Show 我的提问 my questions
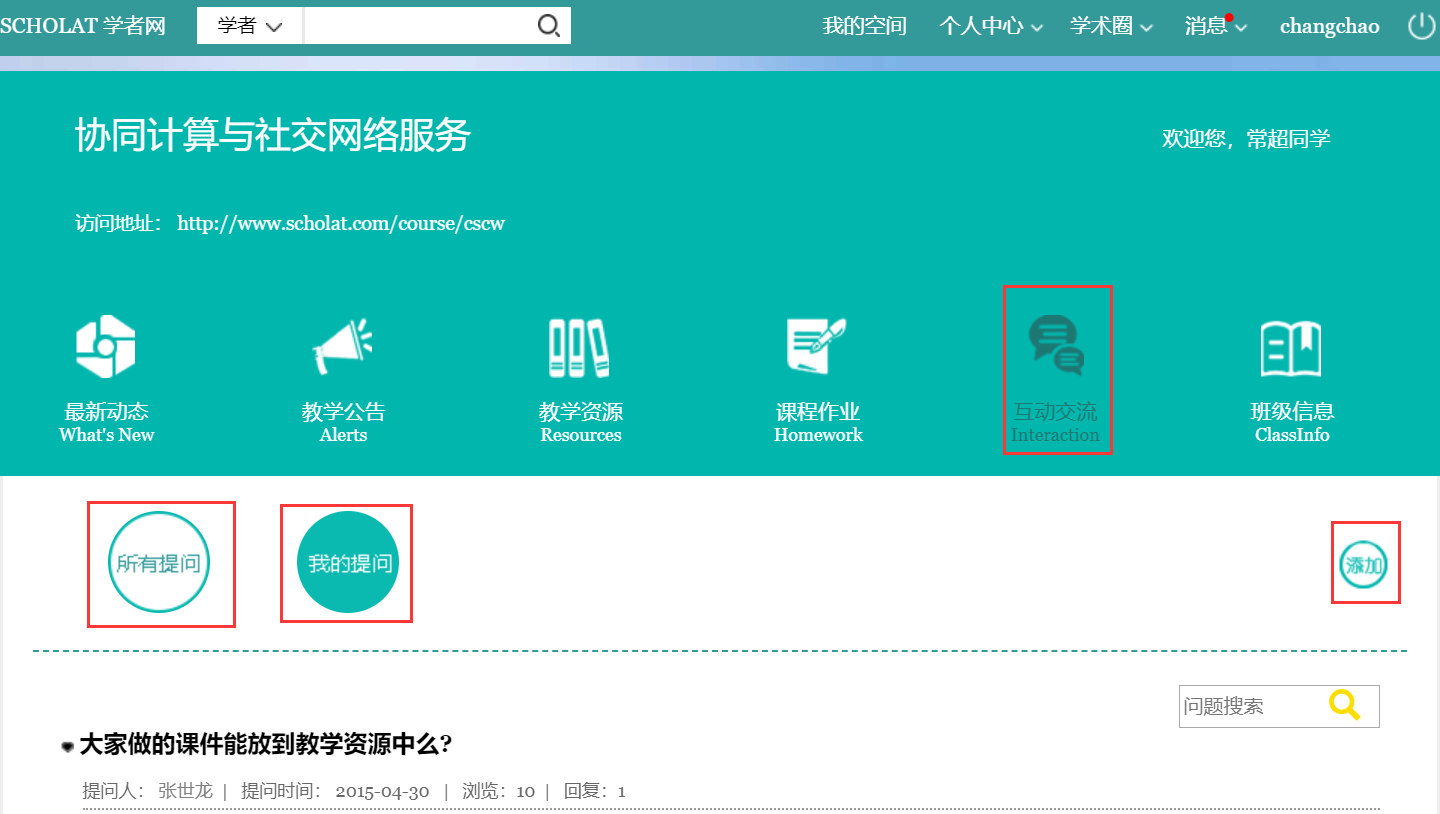 (x=349, y=563)
